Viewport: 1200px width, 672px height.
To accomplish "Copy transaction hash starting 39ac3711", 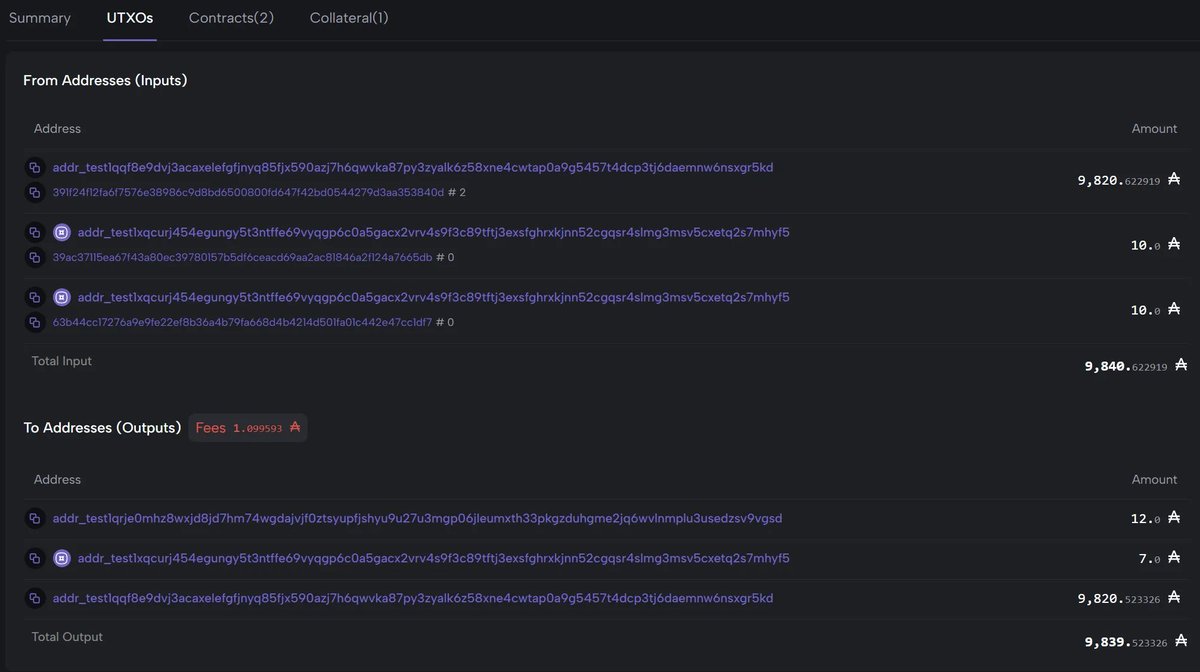I will point(34,258).
